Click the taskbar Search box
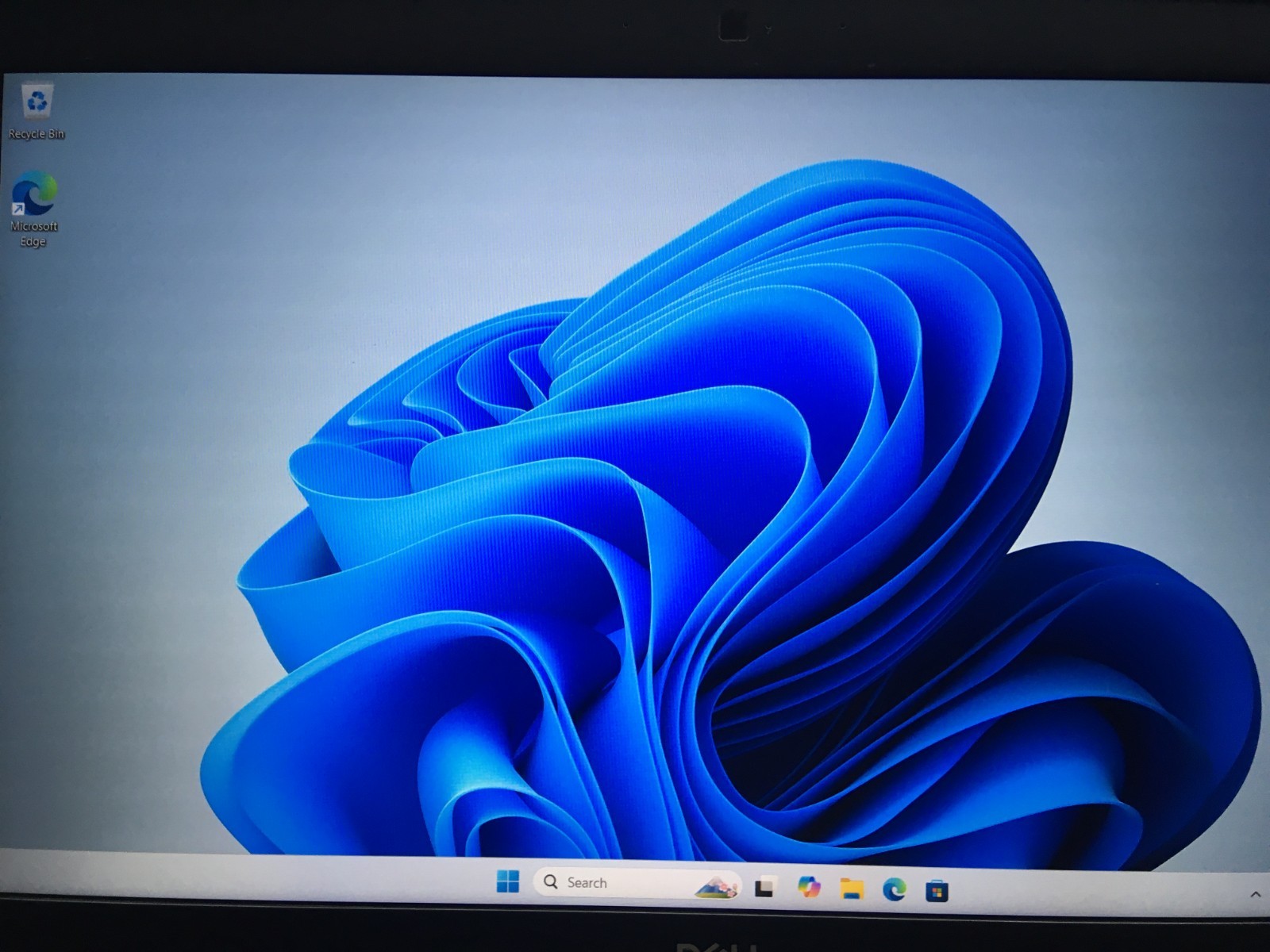The image size is (1270, 952). pyautogui.click(x=637, y=883)
